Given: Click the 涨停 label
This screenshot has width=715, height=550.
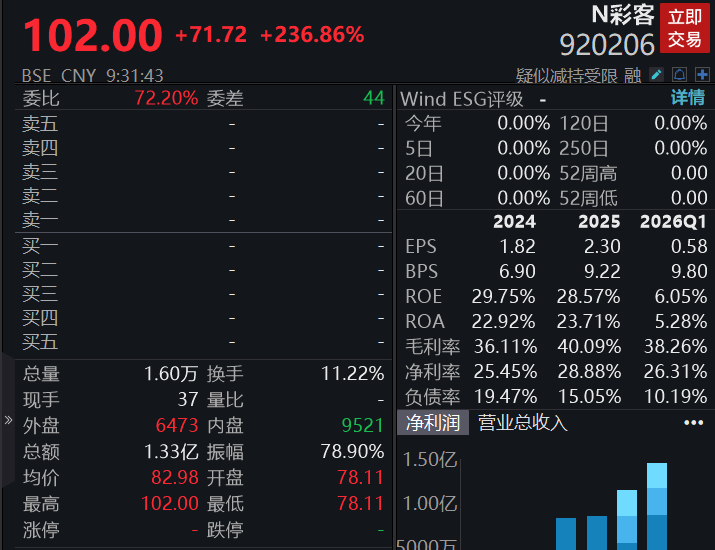Looking at the screenshot, I should (41, 530).
